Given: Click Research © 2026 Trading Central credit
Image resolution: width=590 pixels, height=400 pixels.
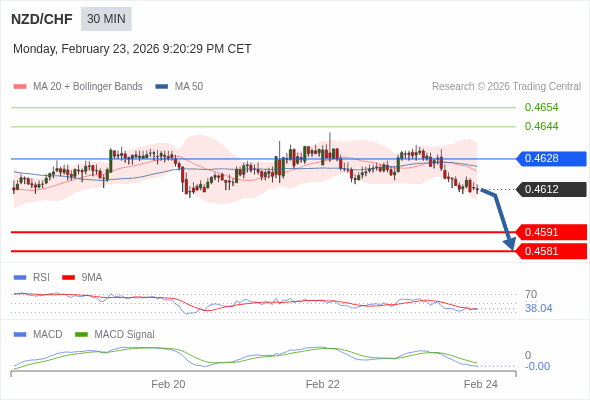Looking at the screenshot, I should coord(506,87).
